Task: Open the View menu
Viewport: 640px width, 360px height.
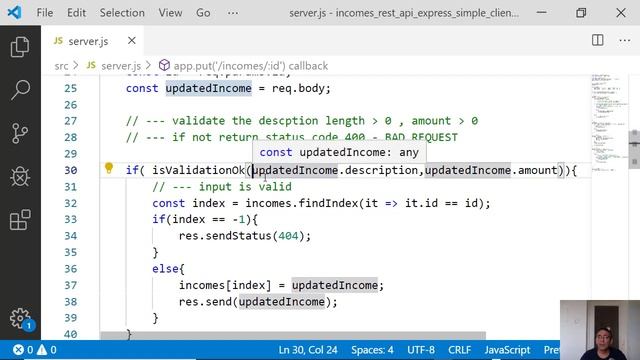Action: 170,13
